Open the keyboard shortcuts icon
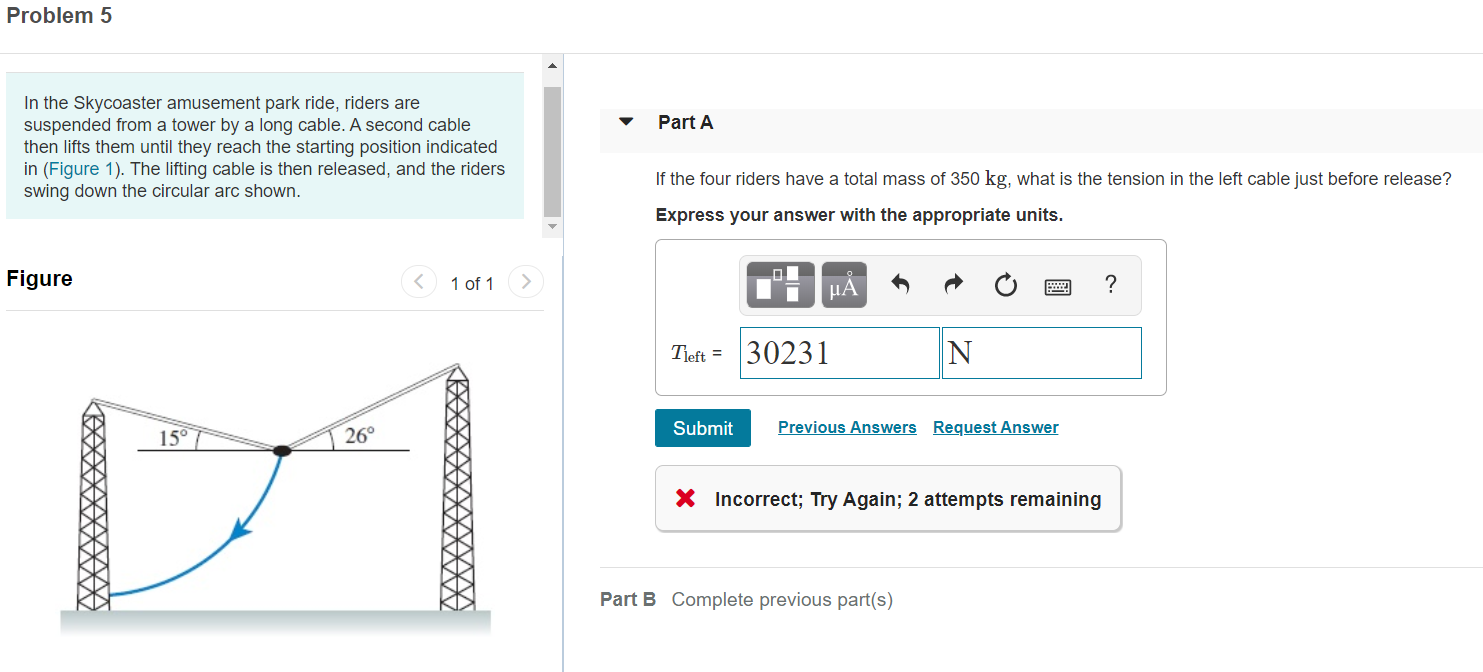 1058,287
